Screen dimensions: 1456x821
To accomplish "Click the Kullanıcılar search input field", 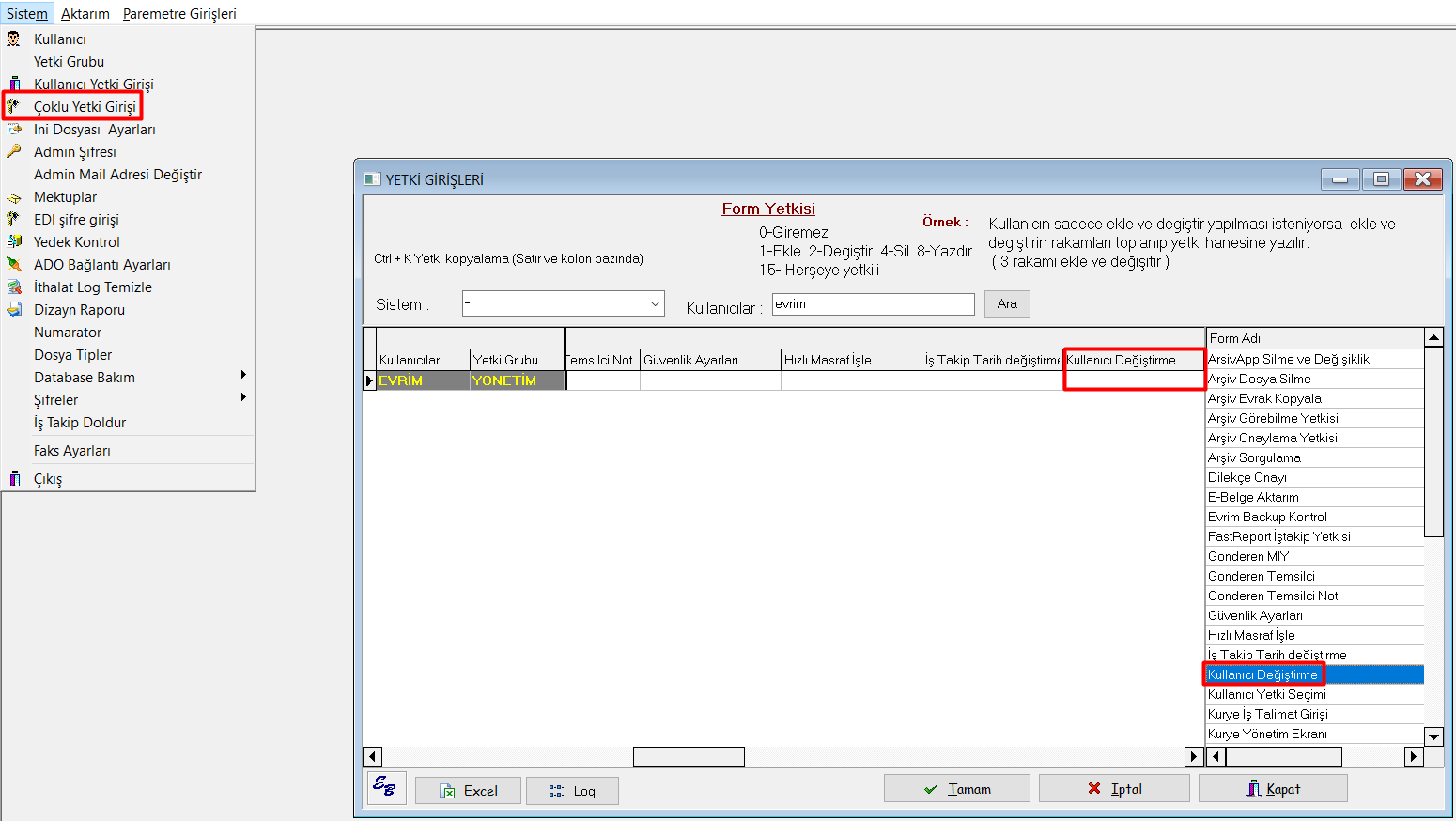I will pyautogui.click(x=873, y=303).
